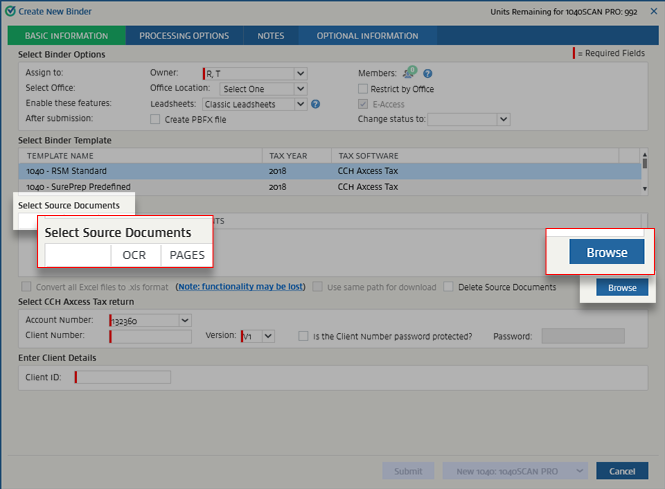Viewport: 665px width, 489px height.
Task: Click the help icon next to Leadsheets
Action: pos(315,104)
